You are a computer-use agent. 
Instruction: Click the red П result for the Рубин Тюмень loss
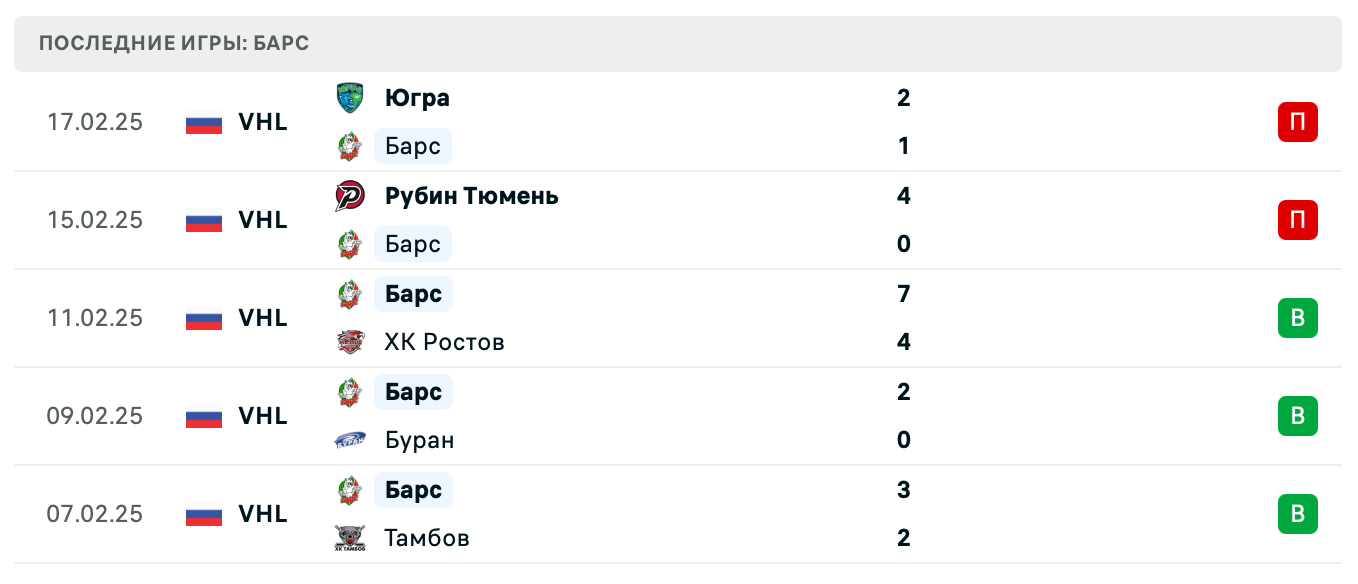[1298, 220]
